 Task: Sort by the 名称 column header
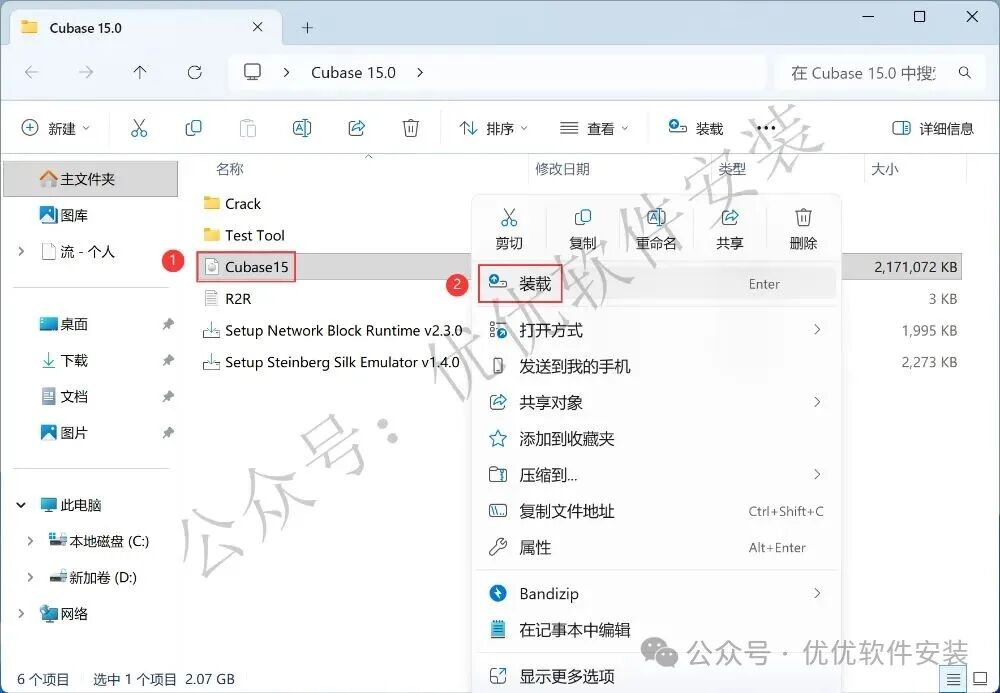click(230, 169)
